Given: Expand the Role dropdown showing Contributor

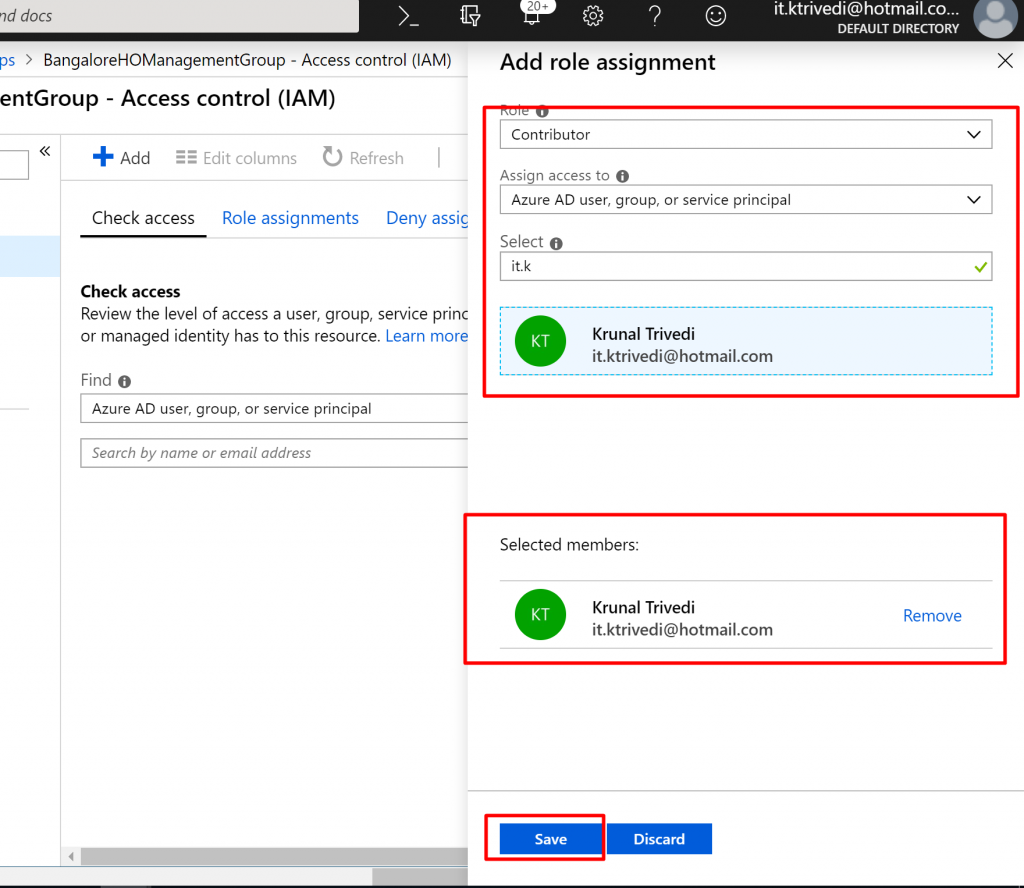Looking at the screenshot, I should click(x=745, y=134).
